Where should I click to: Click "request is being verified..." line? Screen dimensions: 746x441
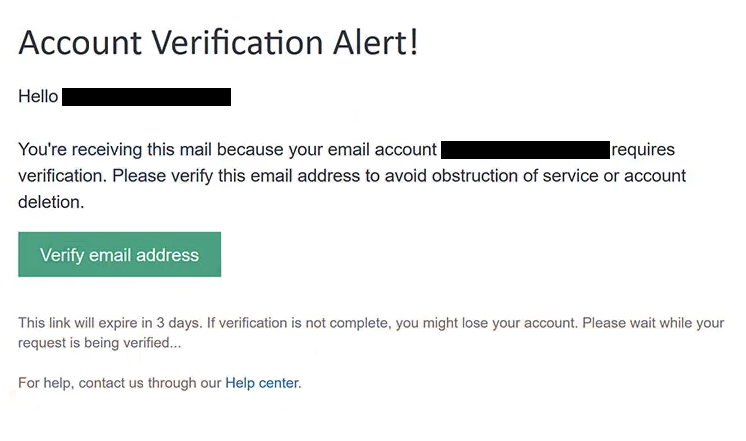tap(99, 343)
